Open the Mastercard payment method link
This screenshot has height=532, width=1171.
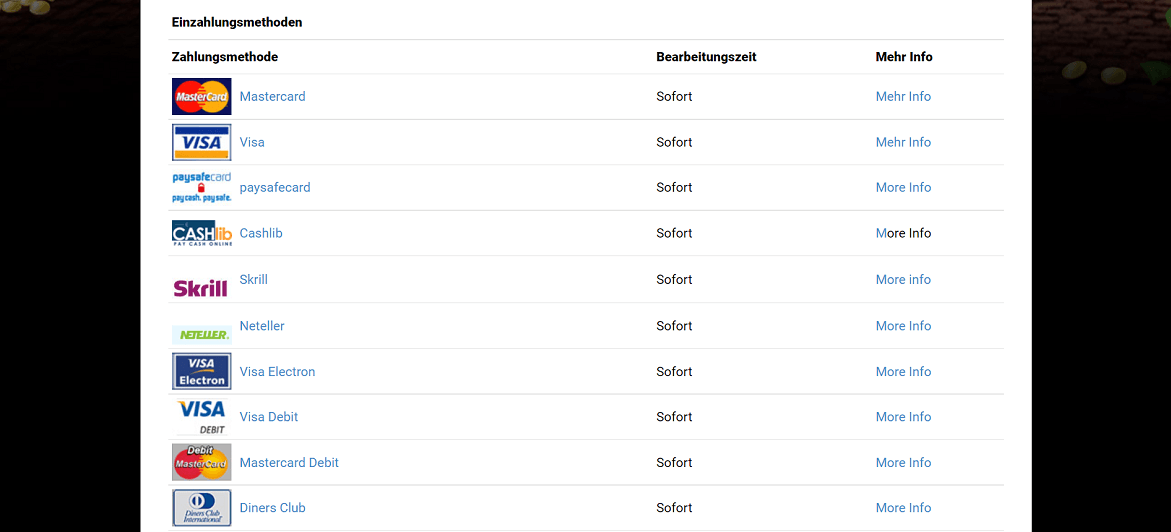(272, 97)
